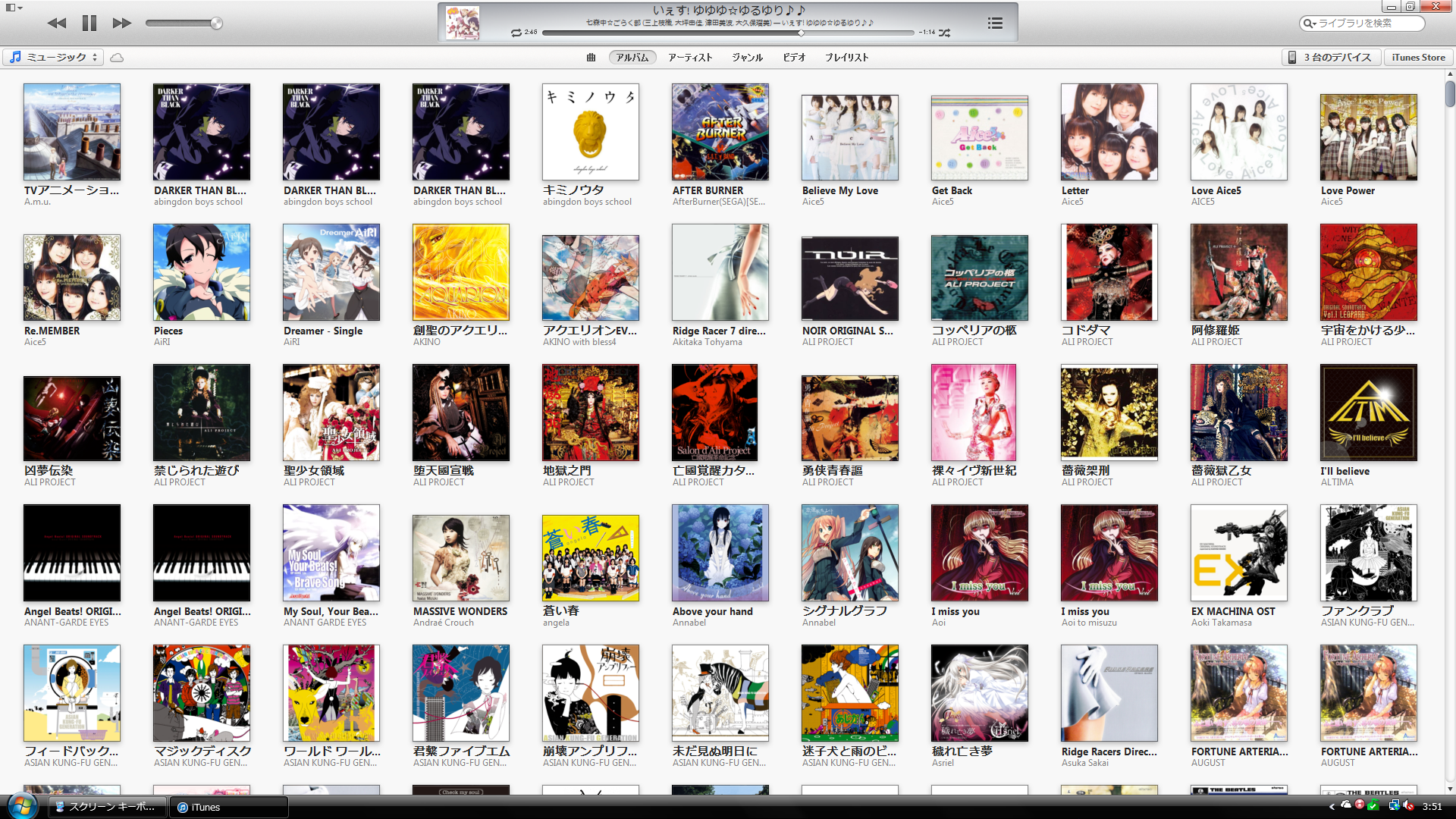Select the アルバム tab
Image resolution: width=1456 pixels, height=819 pixels.
coord(632,57)
